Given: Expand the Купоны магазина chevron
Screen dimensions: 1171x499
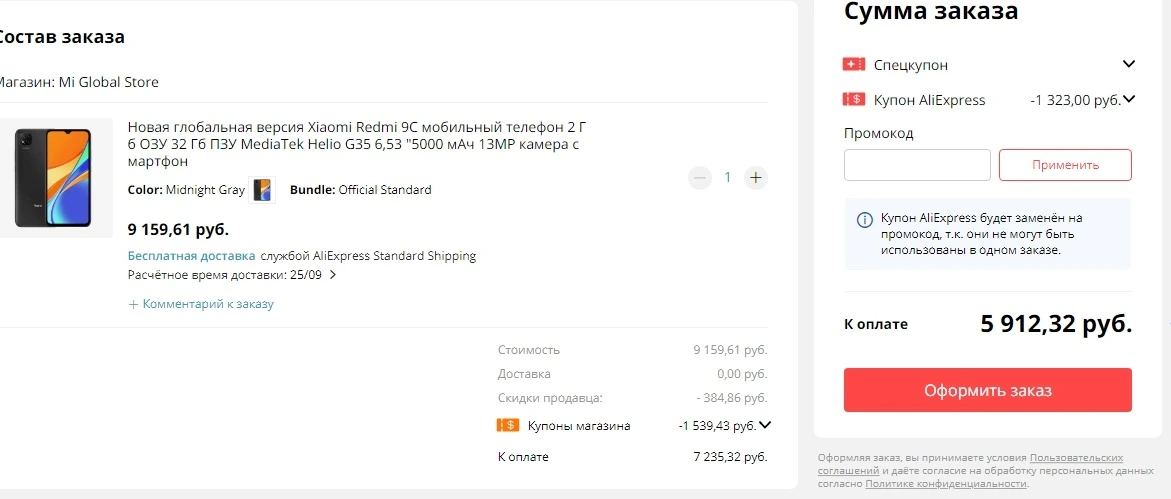Looking at the screenshot, I should (x=765, y=425).
